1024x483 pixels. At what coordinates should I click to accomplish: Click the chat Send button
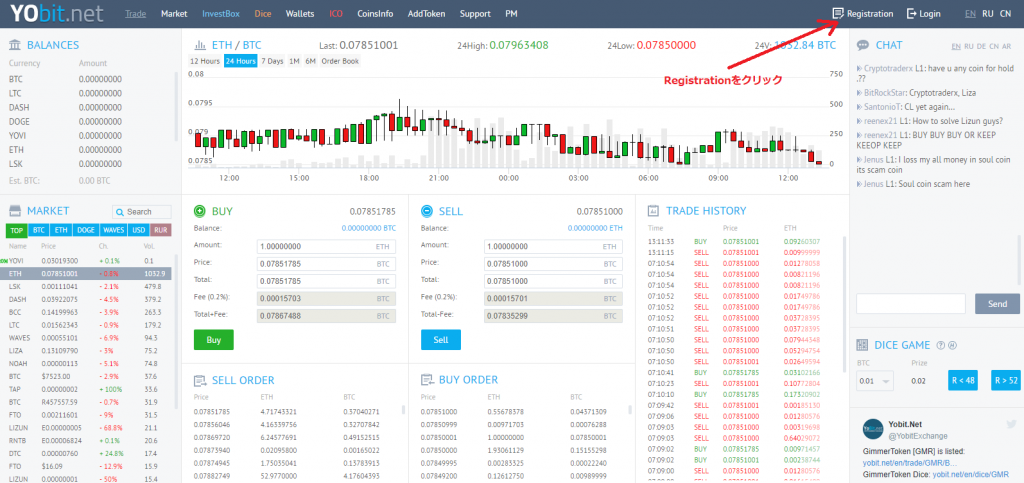[x=997, y=304]
